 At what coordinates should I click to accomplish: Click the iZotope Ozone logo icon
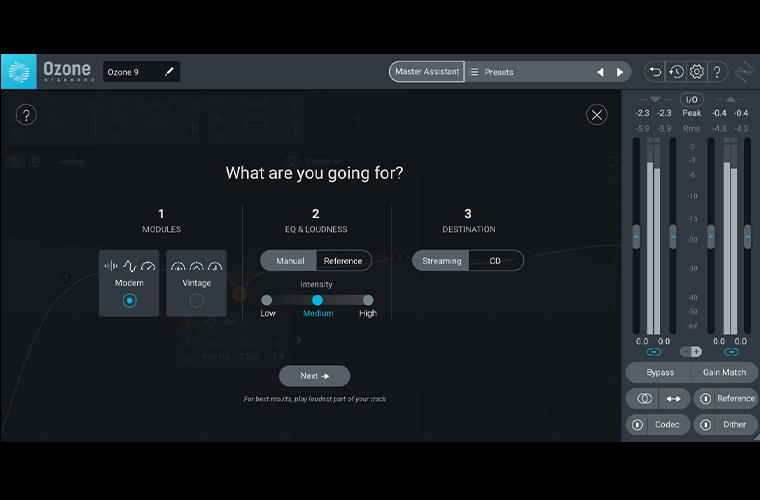[19, 72]
